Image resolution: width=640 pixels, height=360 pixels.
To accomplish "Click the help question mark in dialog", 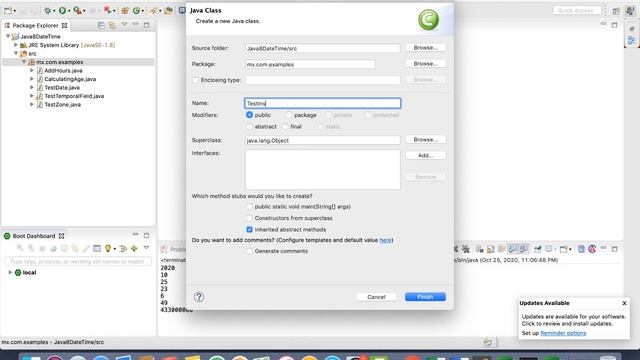I will (x=199, y=297).
